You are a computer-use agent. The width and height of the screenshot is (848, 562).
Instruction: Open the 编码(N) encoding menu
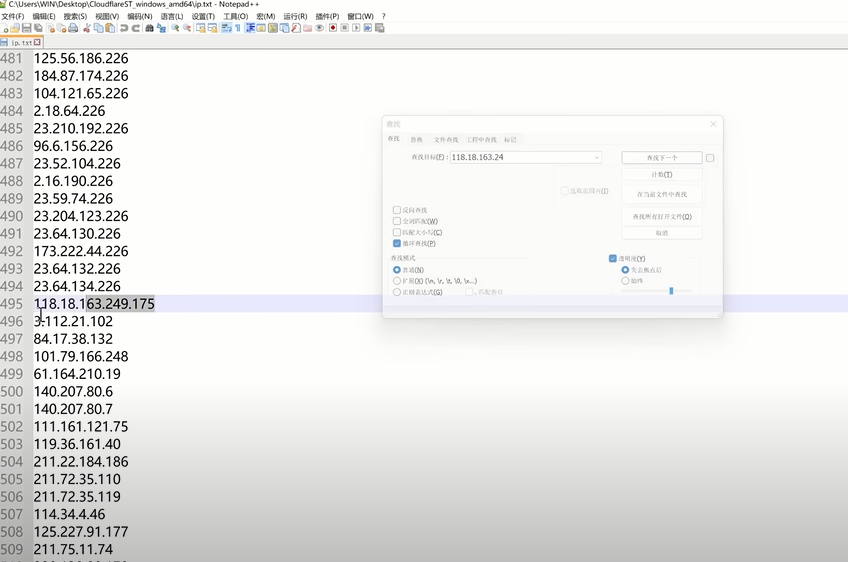[140, 17]
